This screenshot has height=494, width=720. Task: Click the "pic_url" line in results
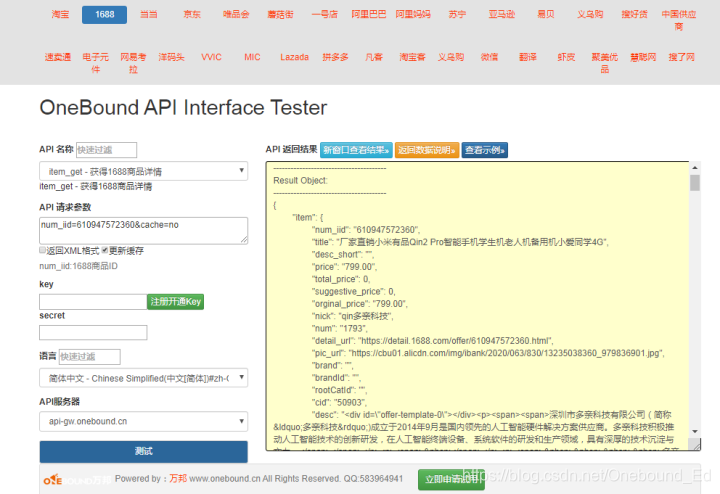pyautogui.click(x=488, y=353)
